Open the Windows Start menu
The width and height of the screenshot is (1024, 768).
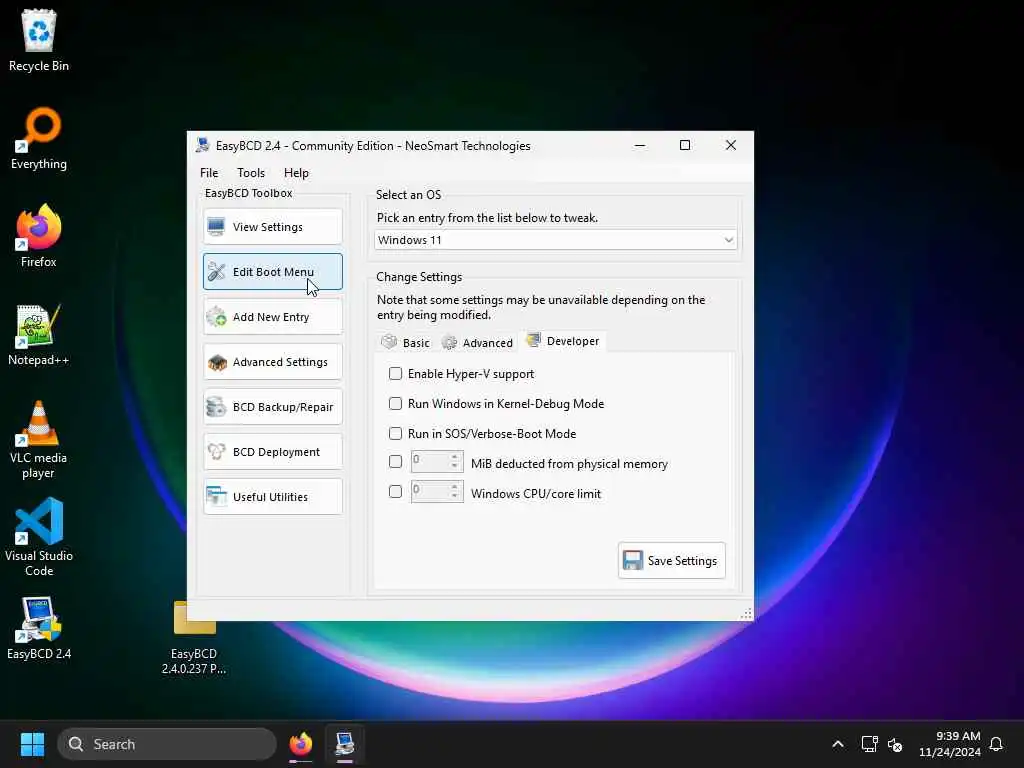click(x=32, y=744)
